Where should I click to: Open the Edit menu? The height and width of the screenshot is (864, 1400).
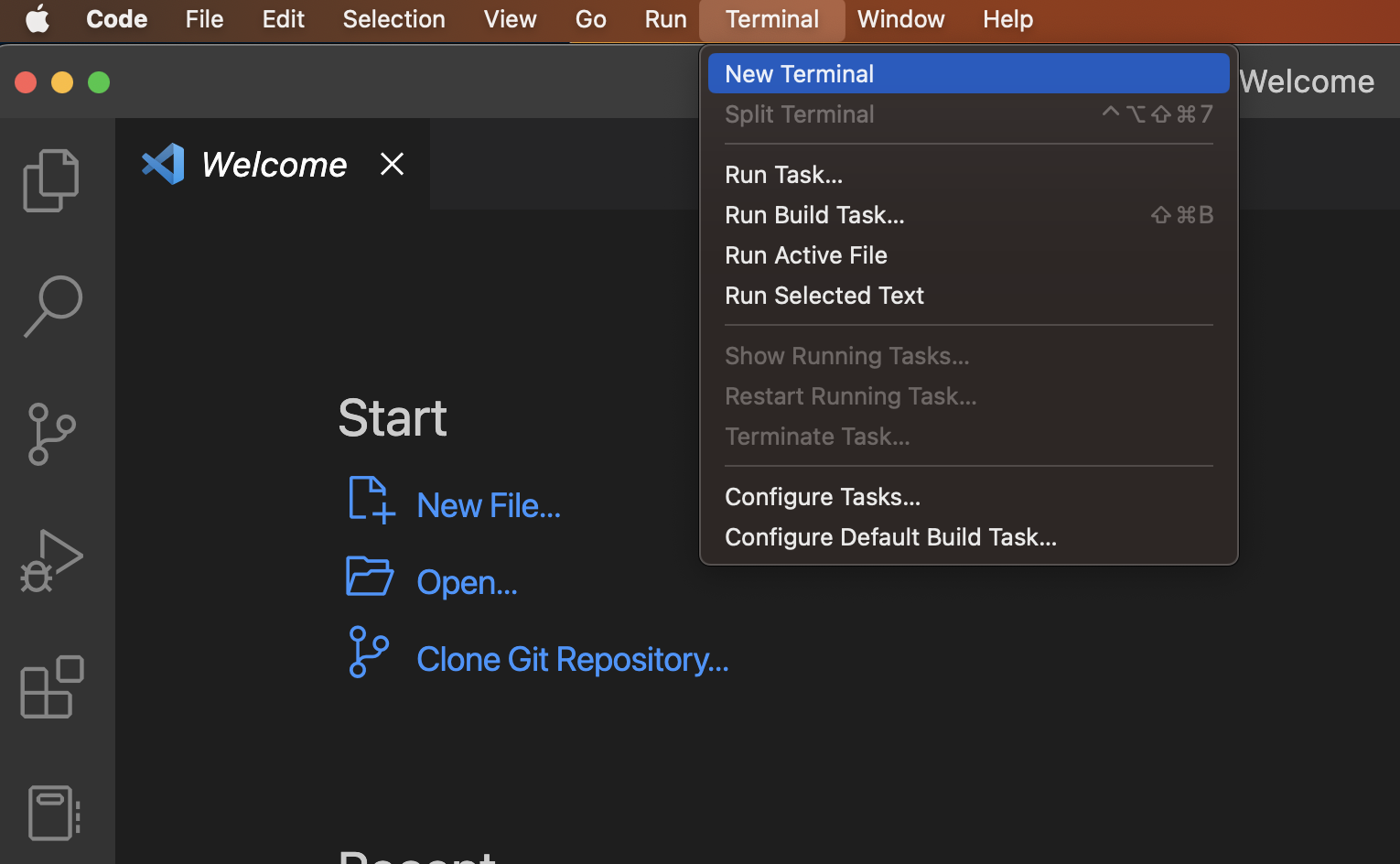284,18
